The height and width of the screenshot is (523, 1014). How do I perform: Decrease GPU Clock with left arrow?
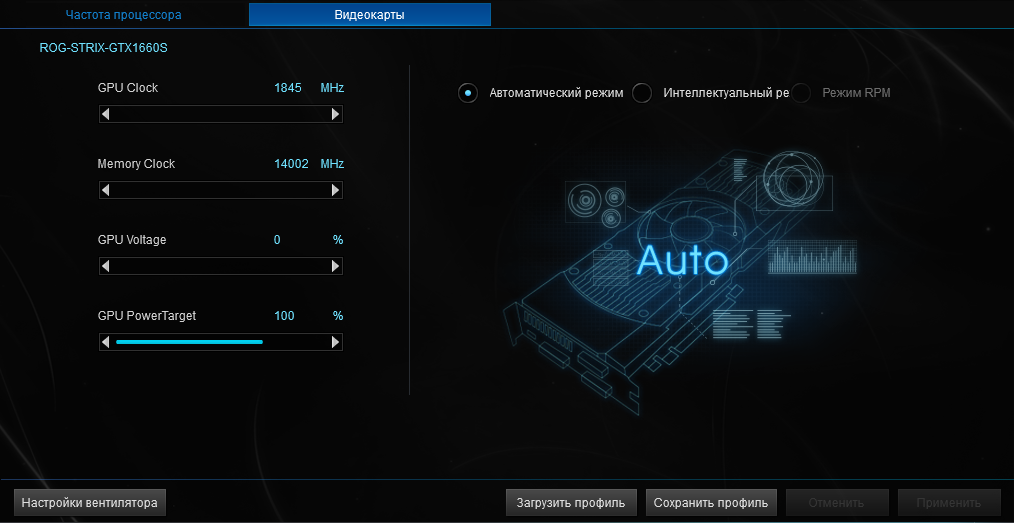105,114
